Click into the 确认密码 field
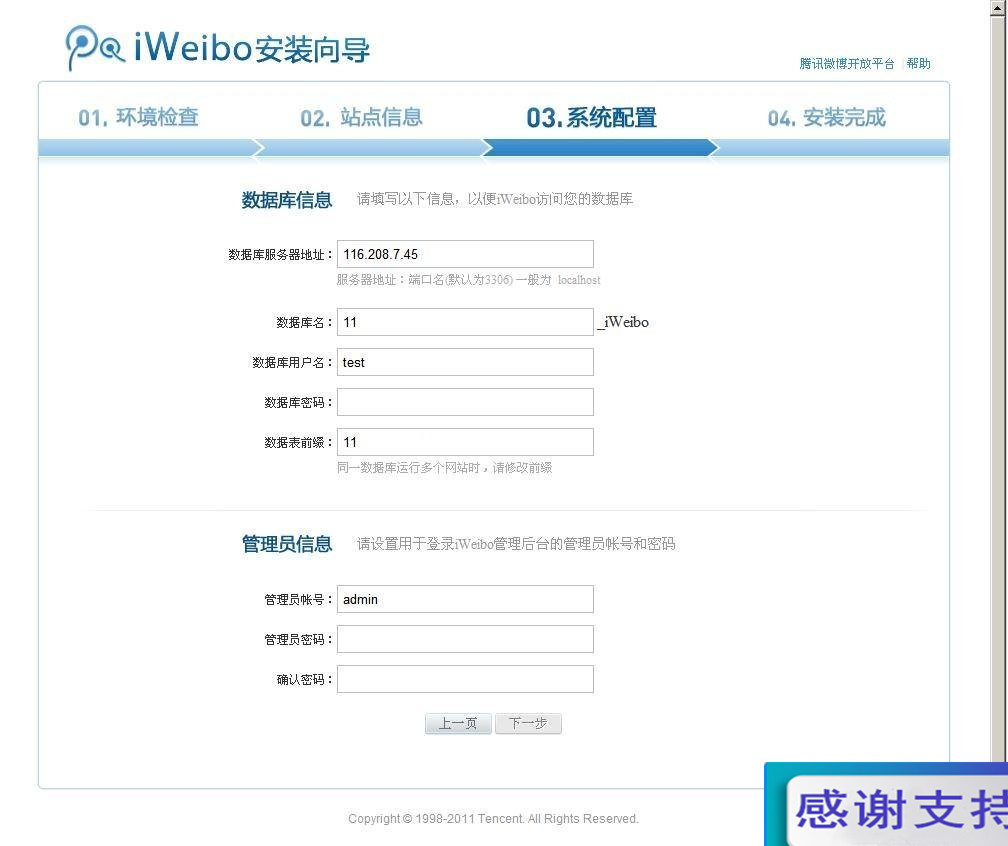 pyautogui.click(x=465, y=679)
